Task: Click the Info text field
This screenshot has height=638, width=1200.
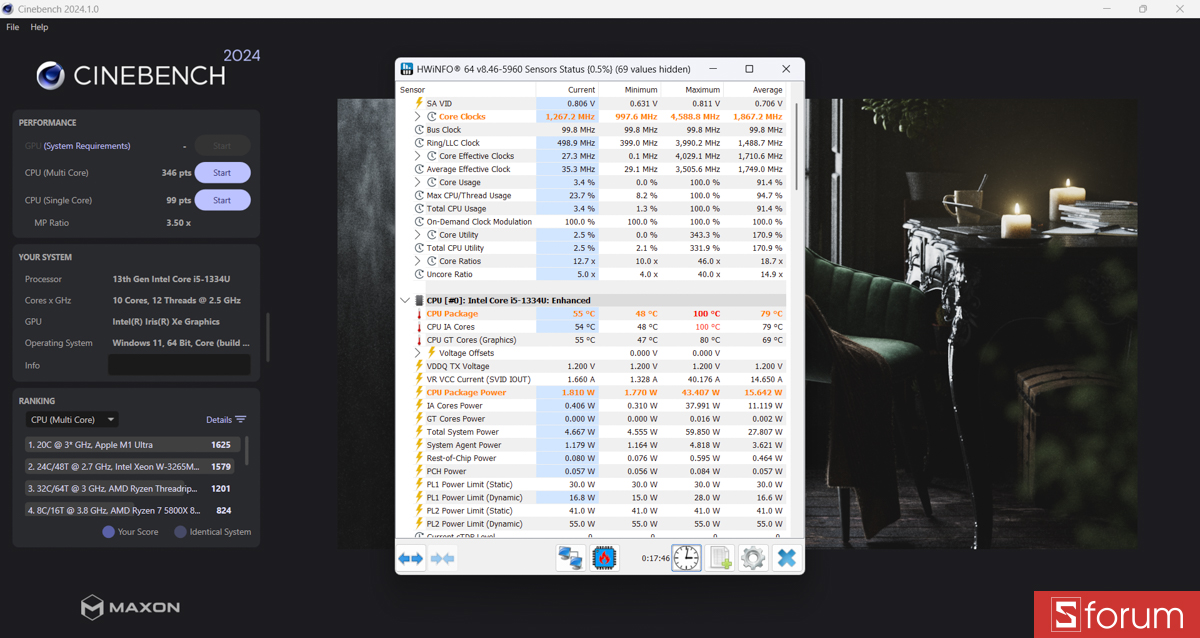Action: 179,365
